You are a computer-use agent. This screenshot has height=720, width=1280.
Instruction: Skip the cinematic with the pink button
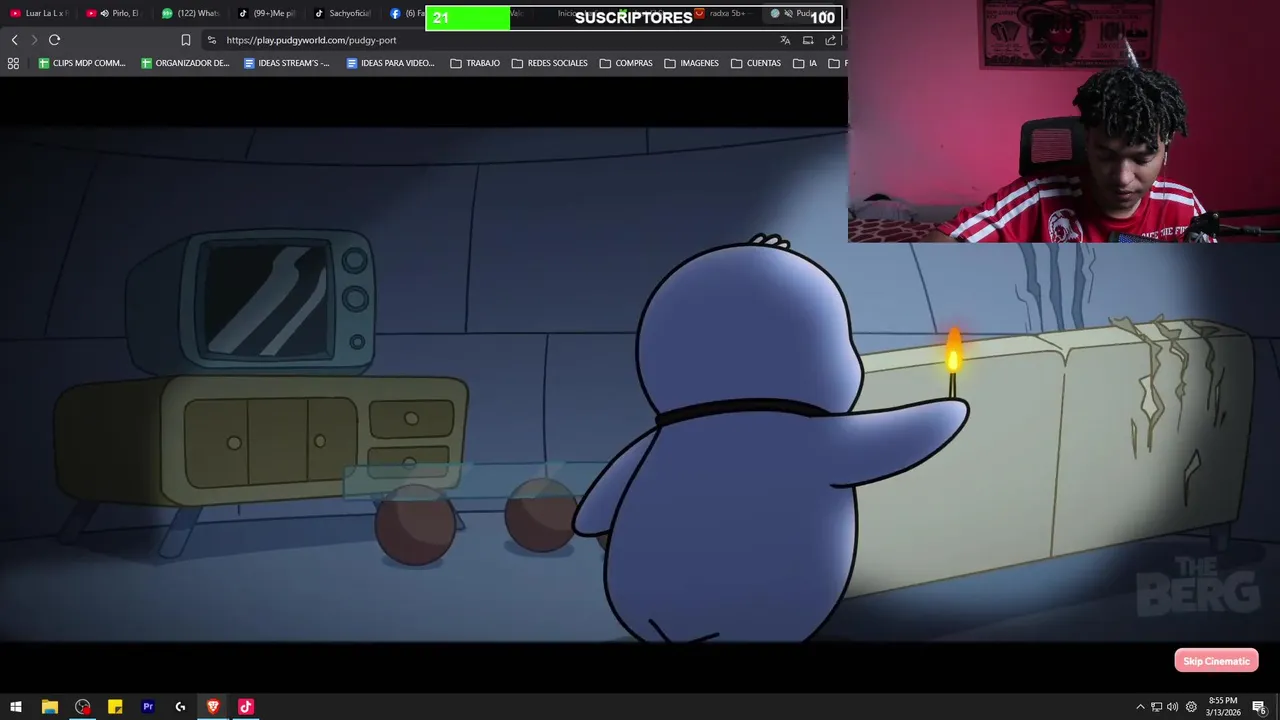click(x=1216, y=661)
